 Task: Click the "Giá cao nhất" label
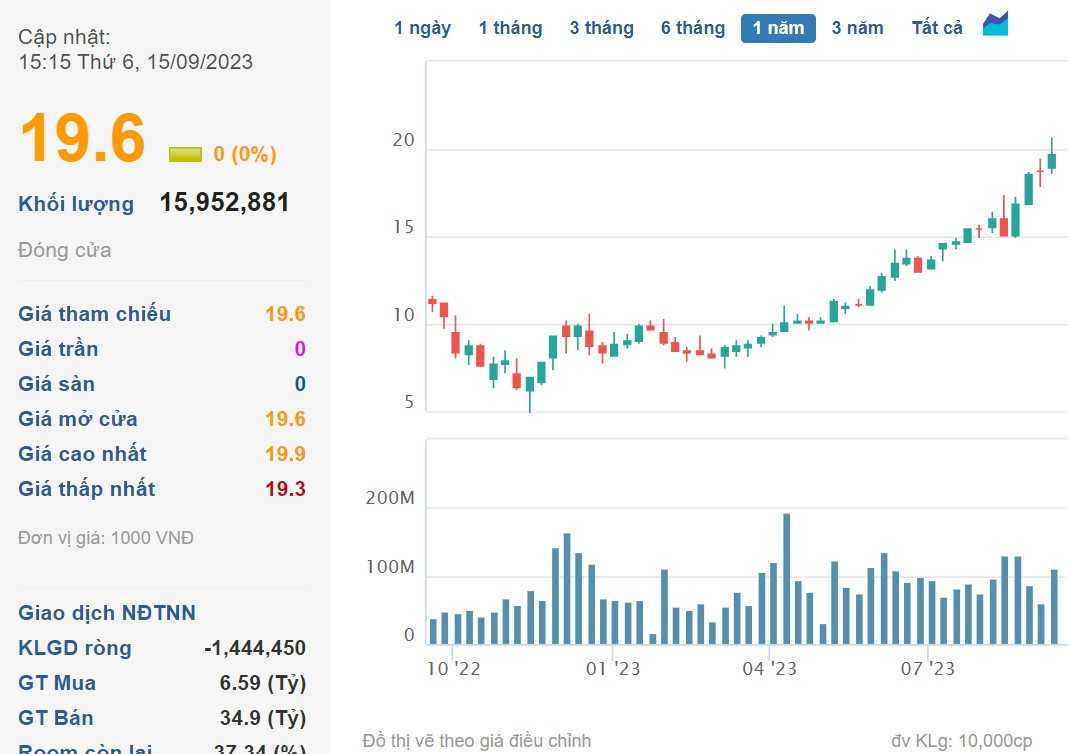[84, 454]
